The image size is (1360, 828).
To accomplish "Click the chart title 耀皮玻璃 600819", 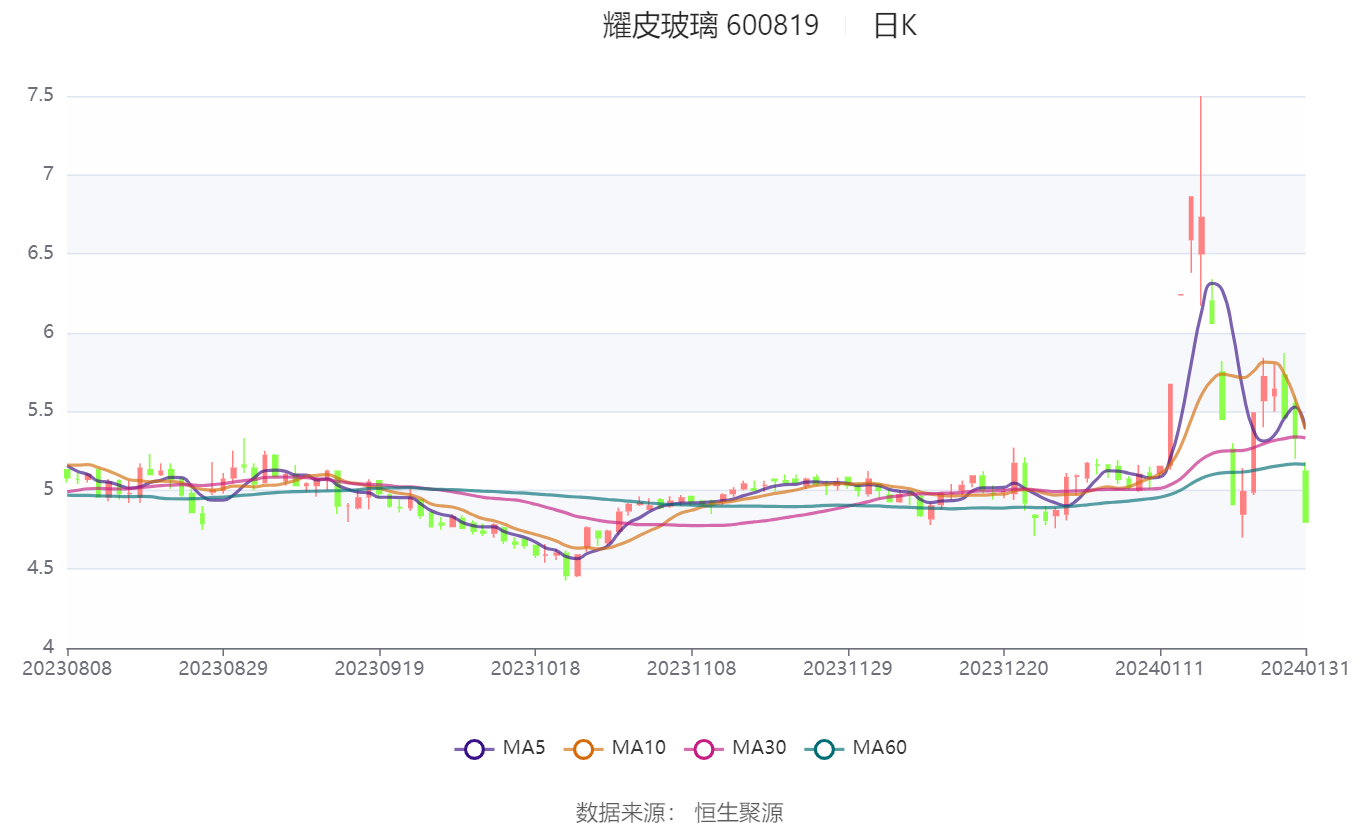I will (711, 26).
